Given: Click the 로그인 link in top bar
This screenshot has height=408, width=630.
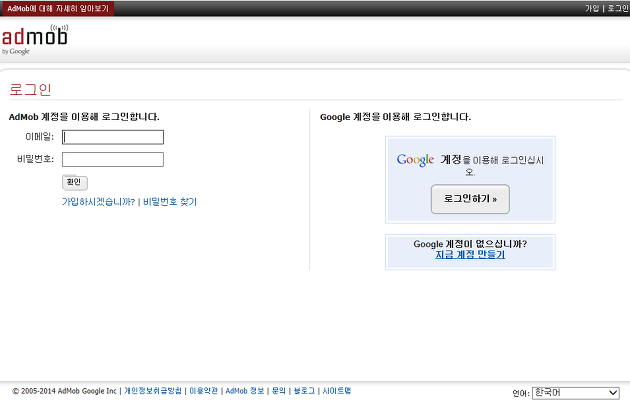Looking at the screenshot, I should (618, 8).
